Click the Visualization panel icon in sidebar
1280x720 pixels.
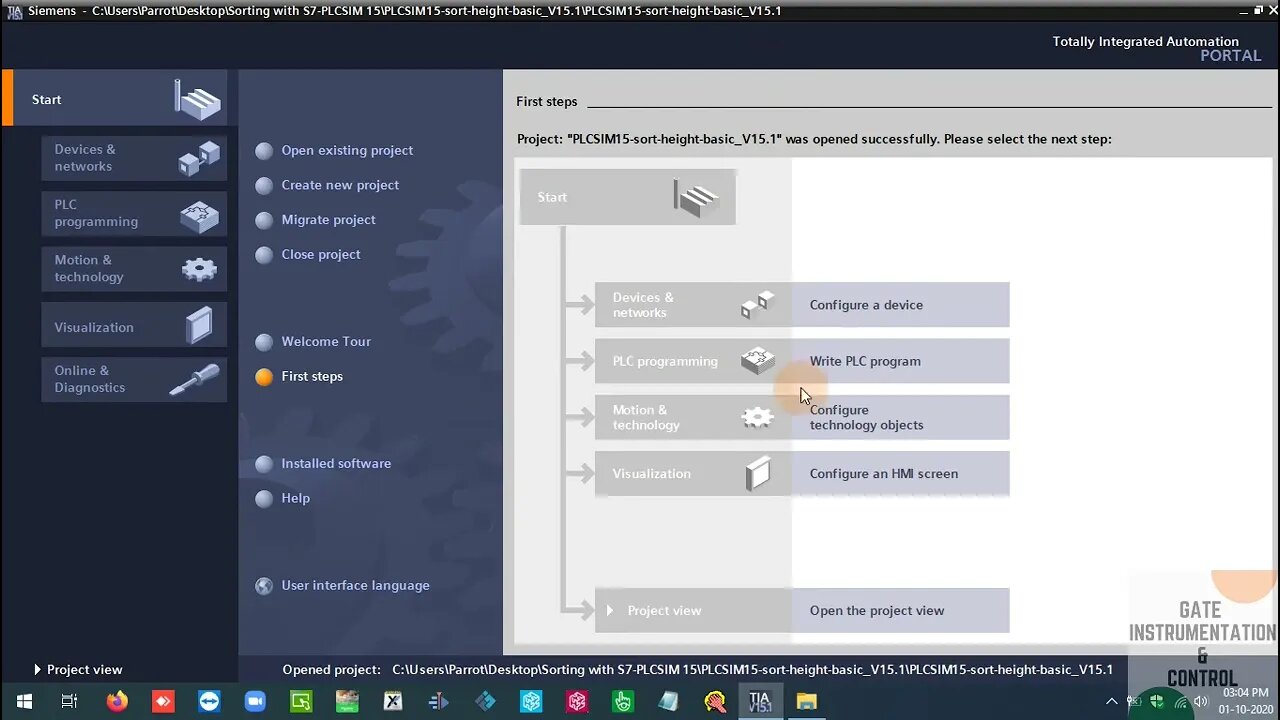199,326
